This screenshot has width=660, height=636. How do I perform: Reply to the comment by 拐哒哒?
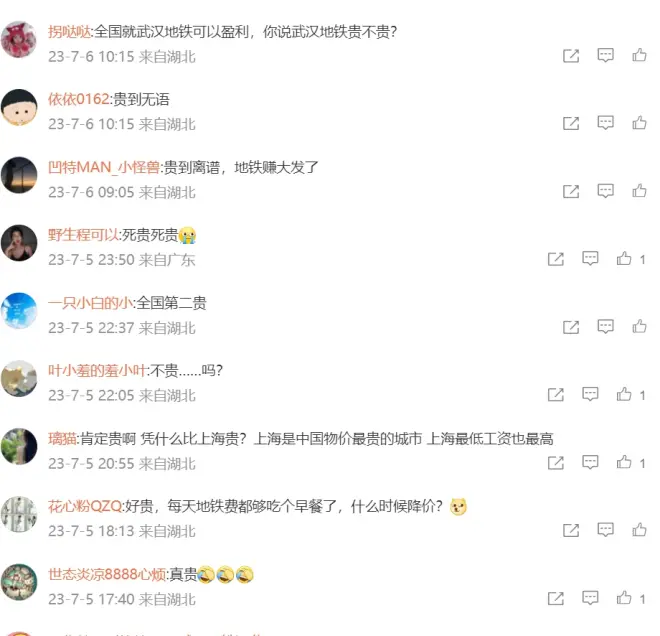(x=605, y=55)
